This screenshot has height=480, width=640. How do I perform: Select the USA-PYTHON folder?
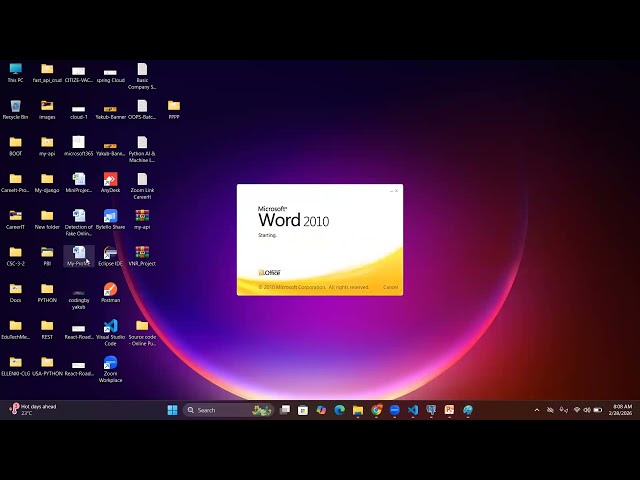pos(47,366)
